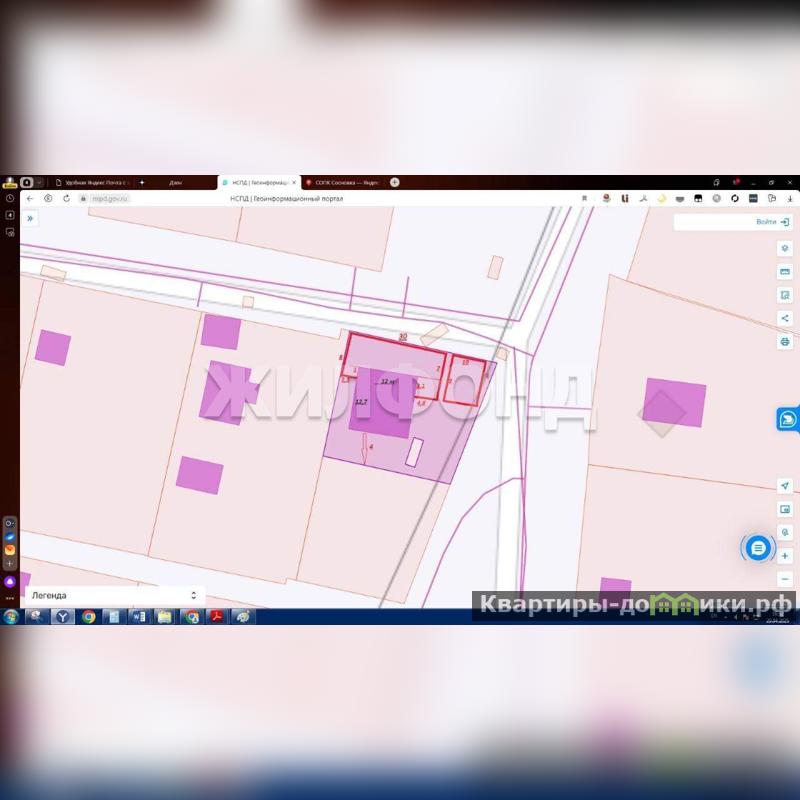Click the geolocation arrow icon
The image size is (800, 800).
pyautogui.click(x=785, y=485)
